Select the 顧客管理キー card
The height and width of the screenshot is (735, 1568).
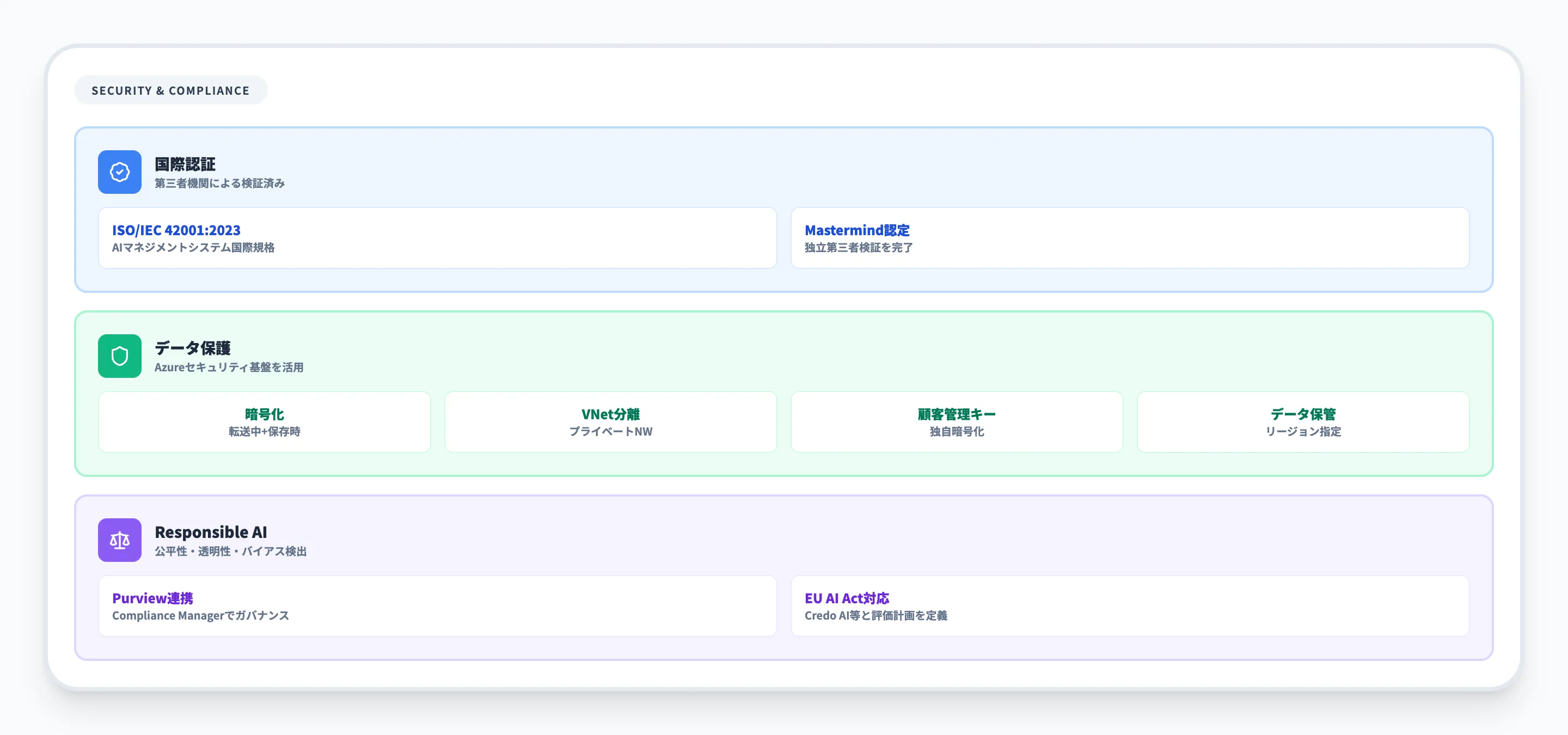coord(956,421)
